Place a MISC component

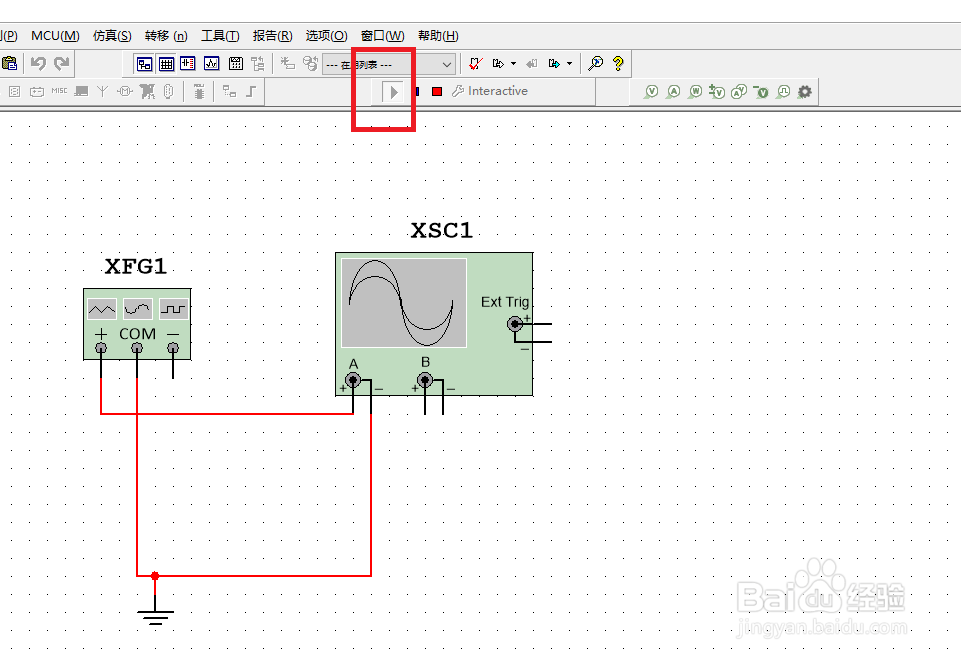(x=59, y=91)
